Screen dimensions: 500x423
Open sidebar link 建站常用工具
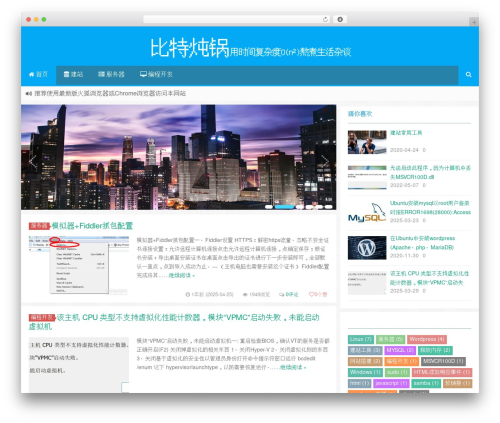(x=406, y=133)
